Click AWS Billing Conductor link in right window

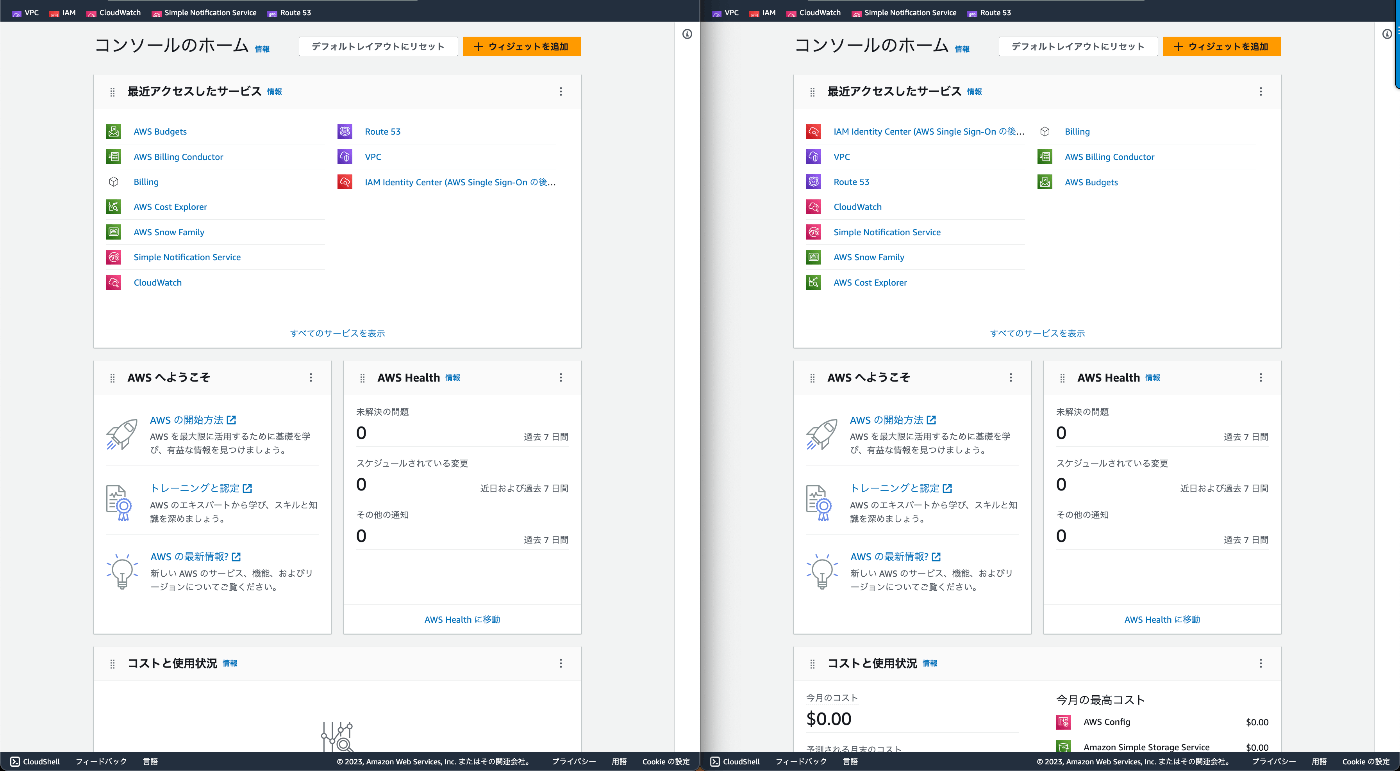click(x=1109, y=157)
